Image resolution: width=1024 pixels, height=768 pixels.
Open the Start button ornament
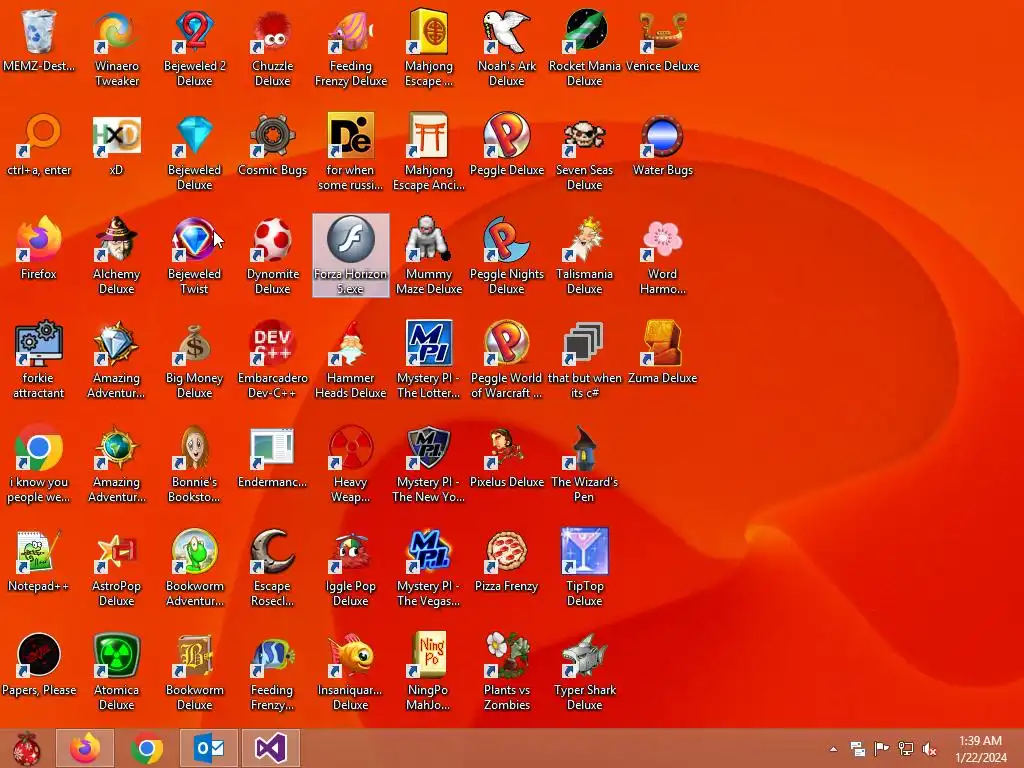[x=27, y=748]
